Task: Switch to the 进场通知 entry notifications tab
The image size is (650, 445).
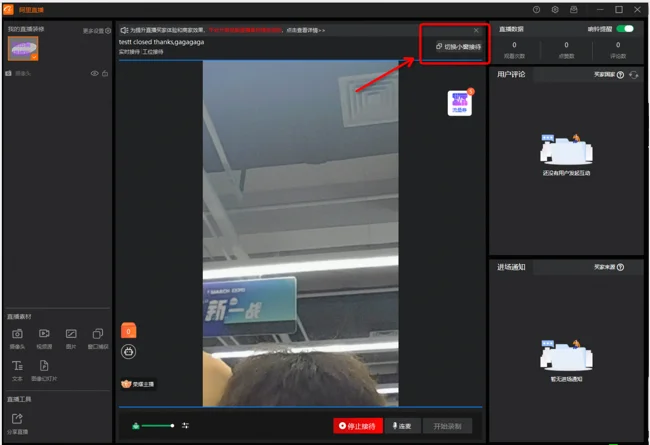Action: pos(511,267)
